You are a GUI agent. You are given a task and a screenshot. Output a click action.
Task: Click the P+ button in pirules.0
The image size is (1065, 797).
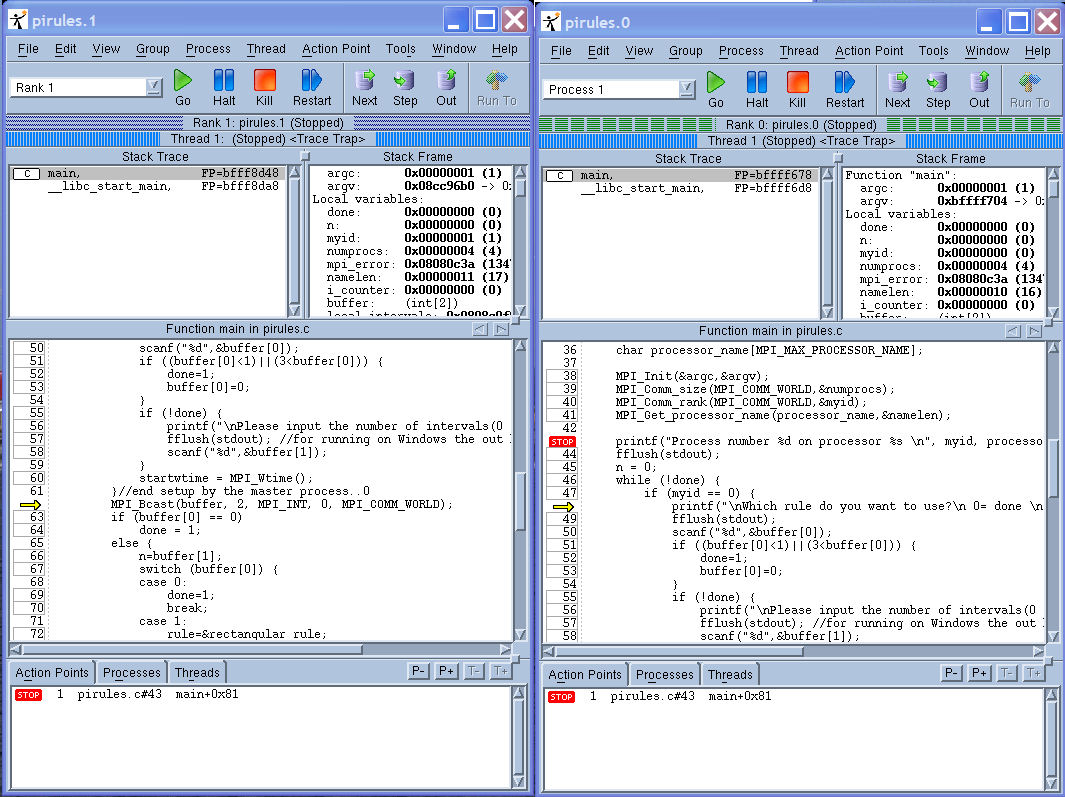point(980,674)
